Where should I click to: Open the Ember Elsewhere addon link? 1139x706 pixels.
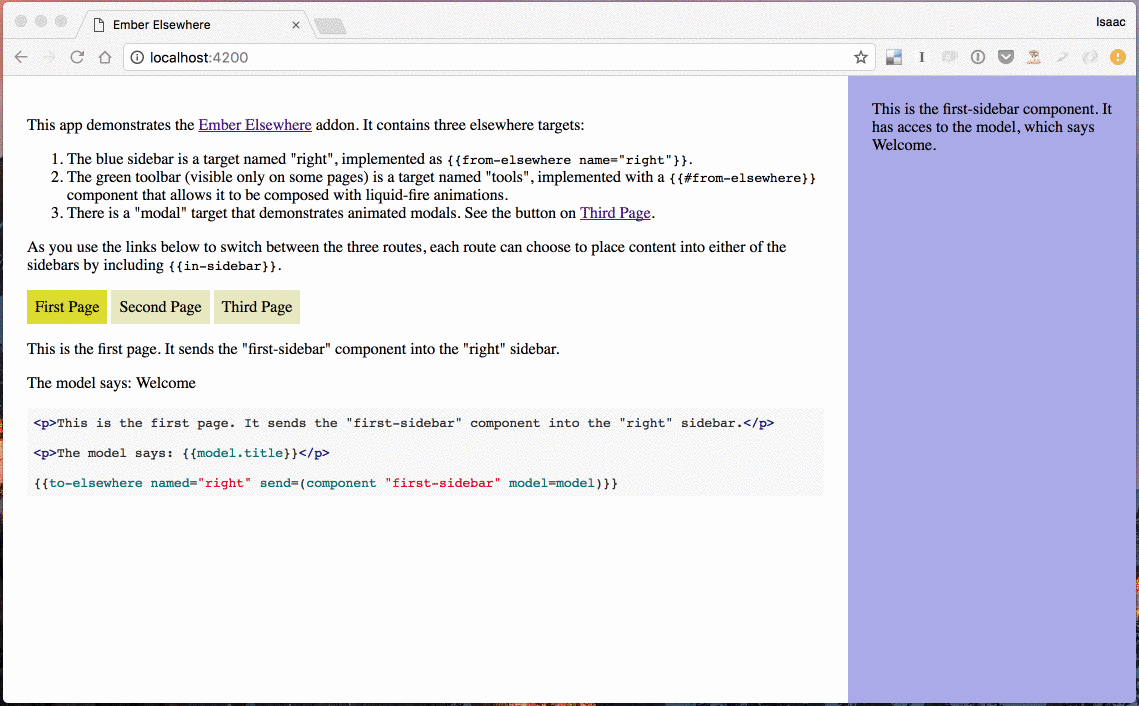(255, 125)
